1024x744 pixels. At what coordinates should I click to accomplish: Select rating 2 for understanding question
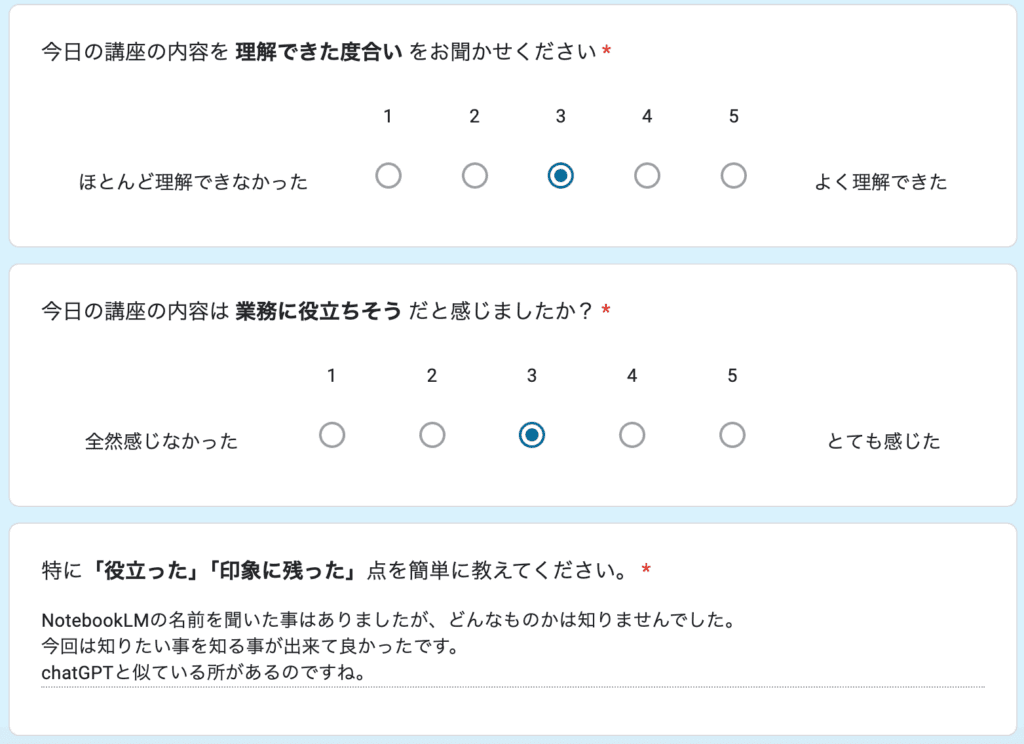(474, 175)
